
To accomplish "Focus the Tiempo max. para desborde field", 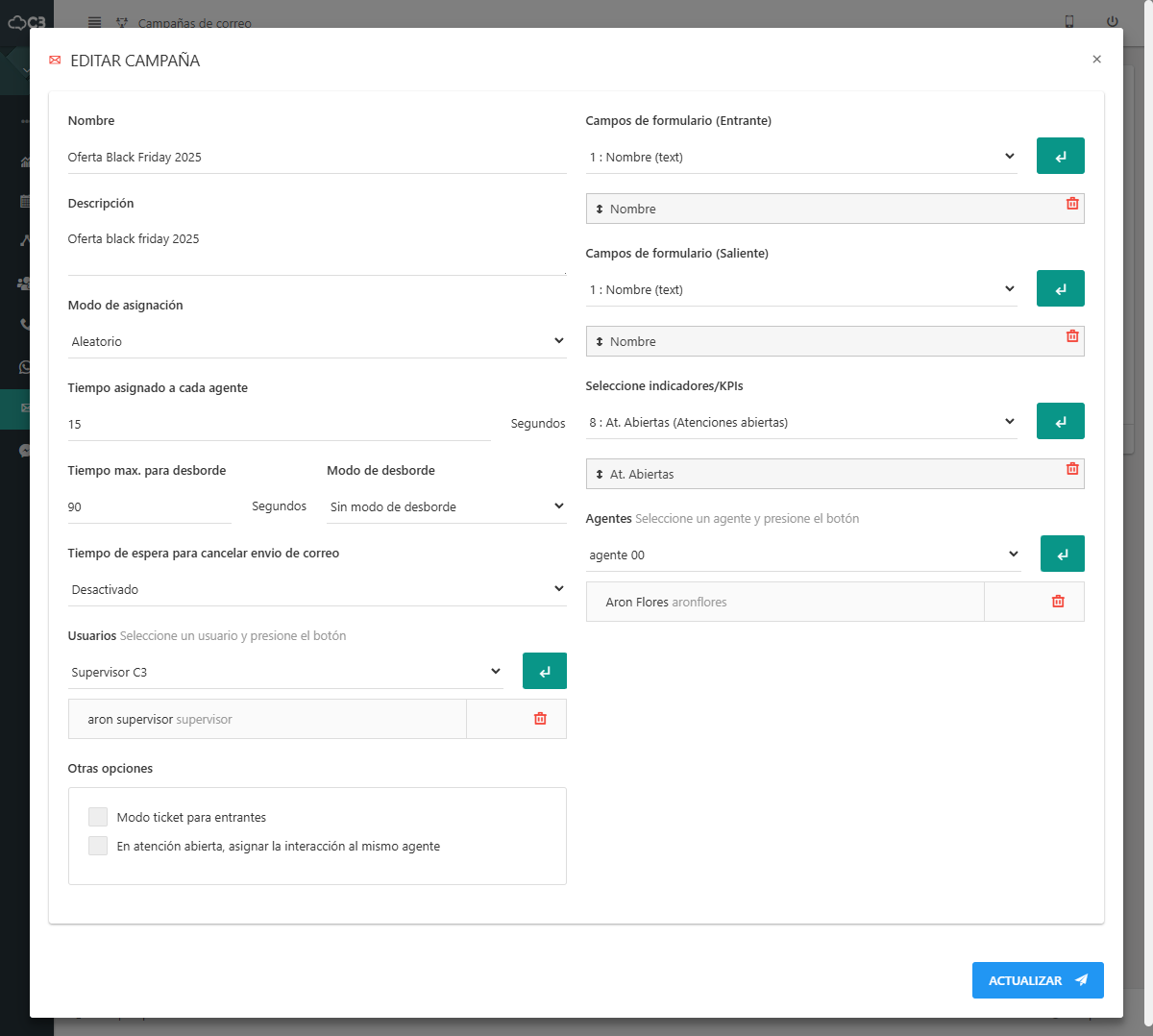I will [x=149, y=506].
